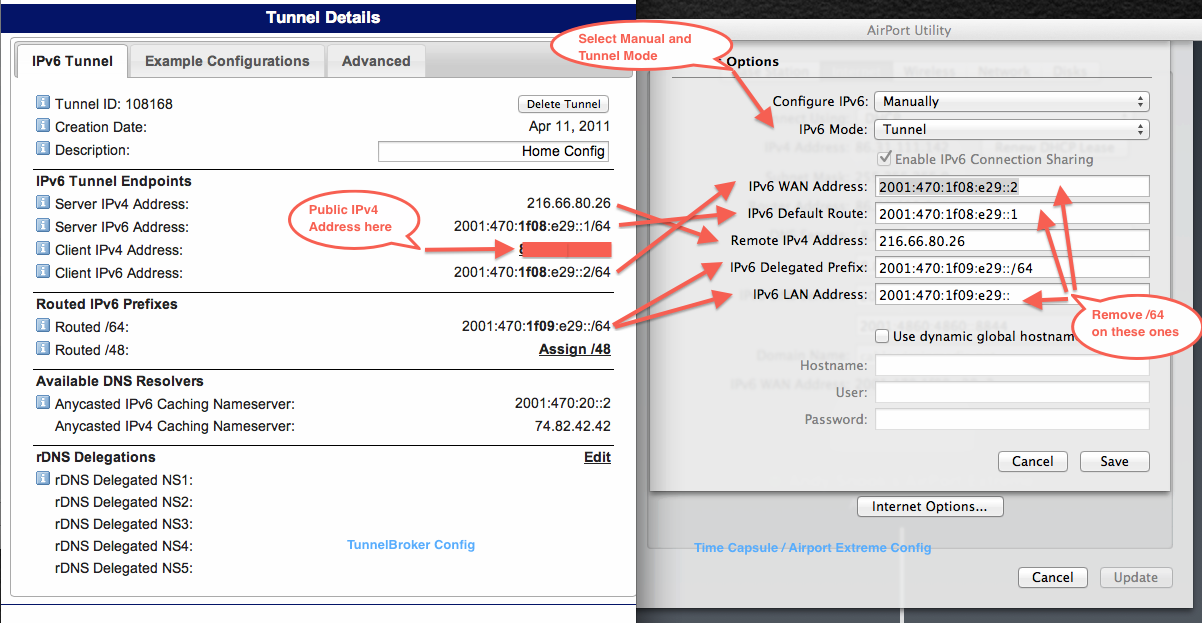The image size is (1202, 623).
Task: Select IPv4 nameserver address 74.82.42.42
Action: (x=573, y=427)
